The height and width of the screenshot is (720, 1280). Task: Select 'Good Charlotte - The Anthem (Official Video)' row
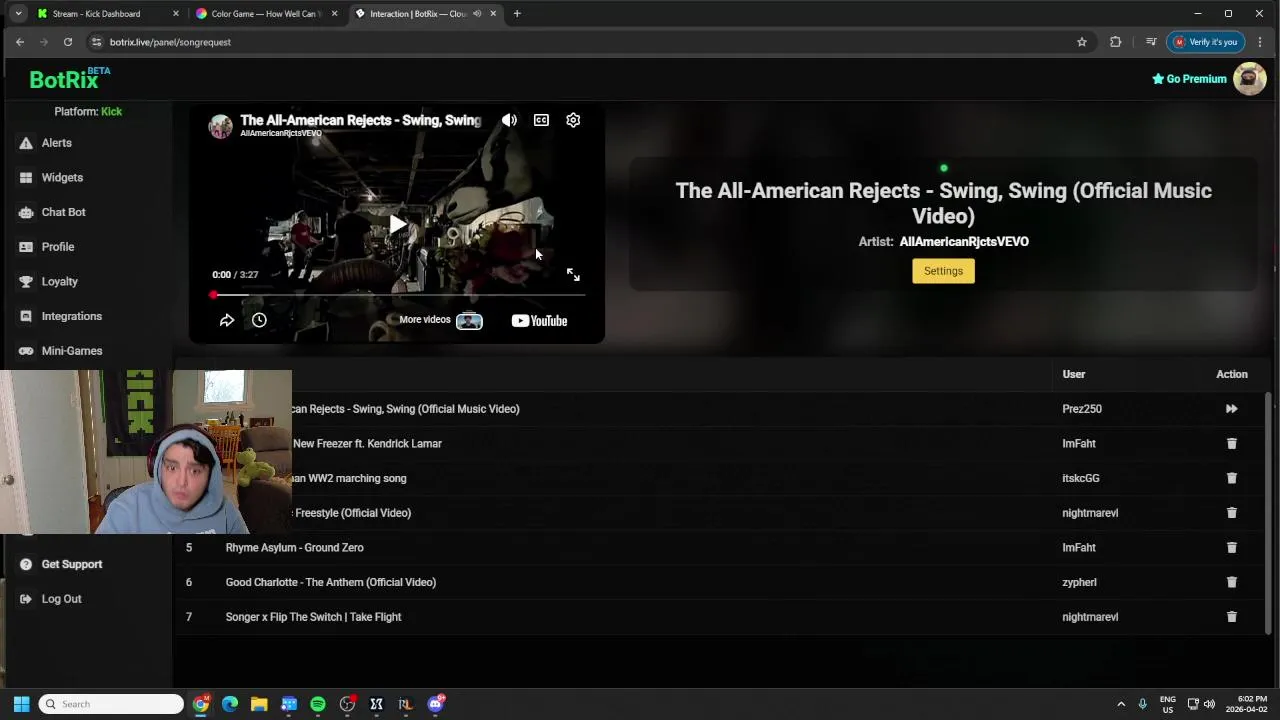click(x=720, y=582)
